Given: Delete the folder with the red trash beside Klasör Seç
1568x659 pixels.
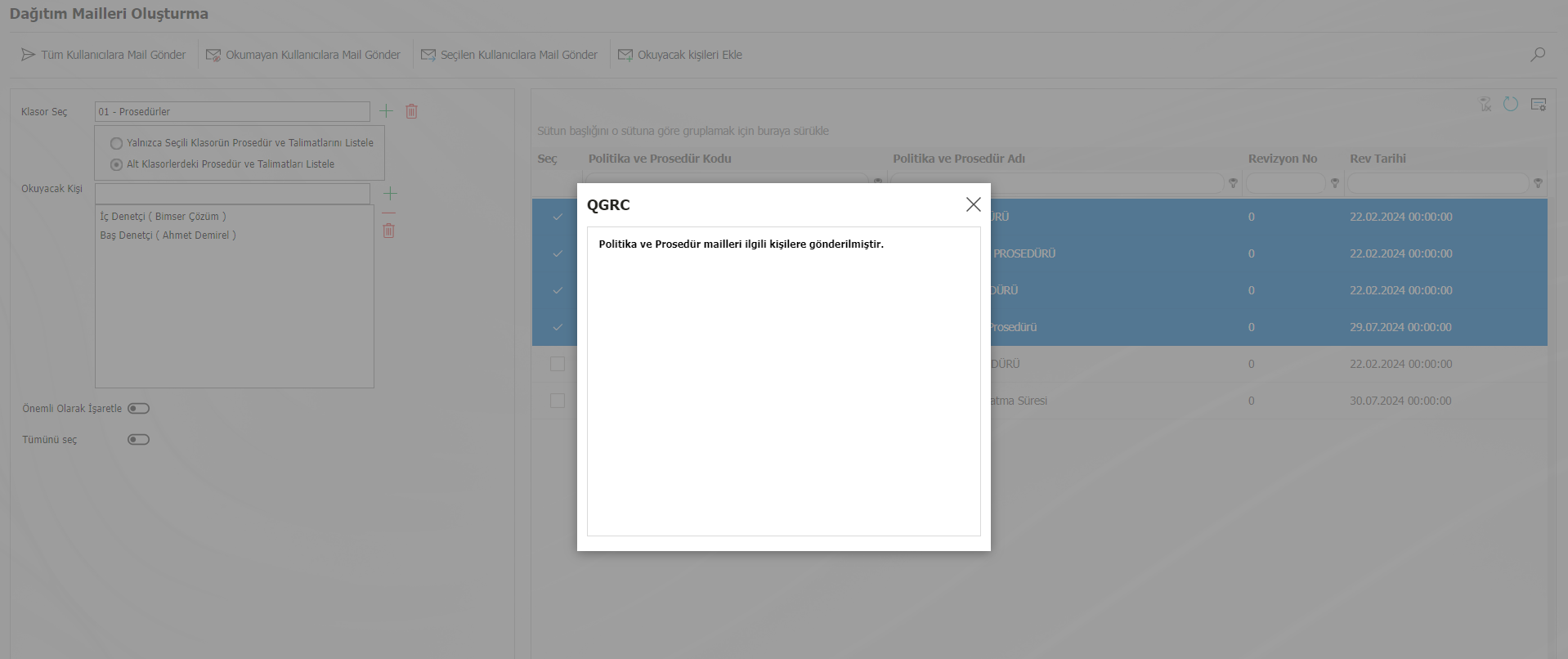Looking at the screenshot, I should point(412,111).
